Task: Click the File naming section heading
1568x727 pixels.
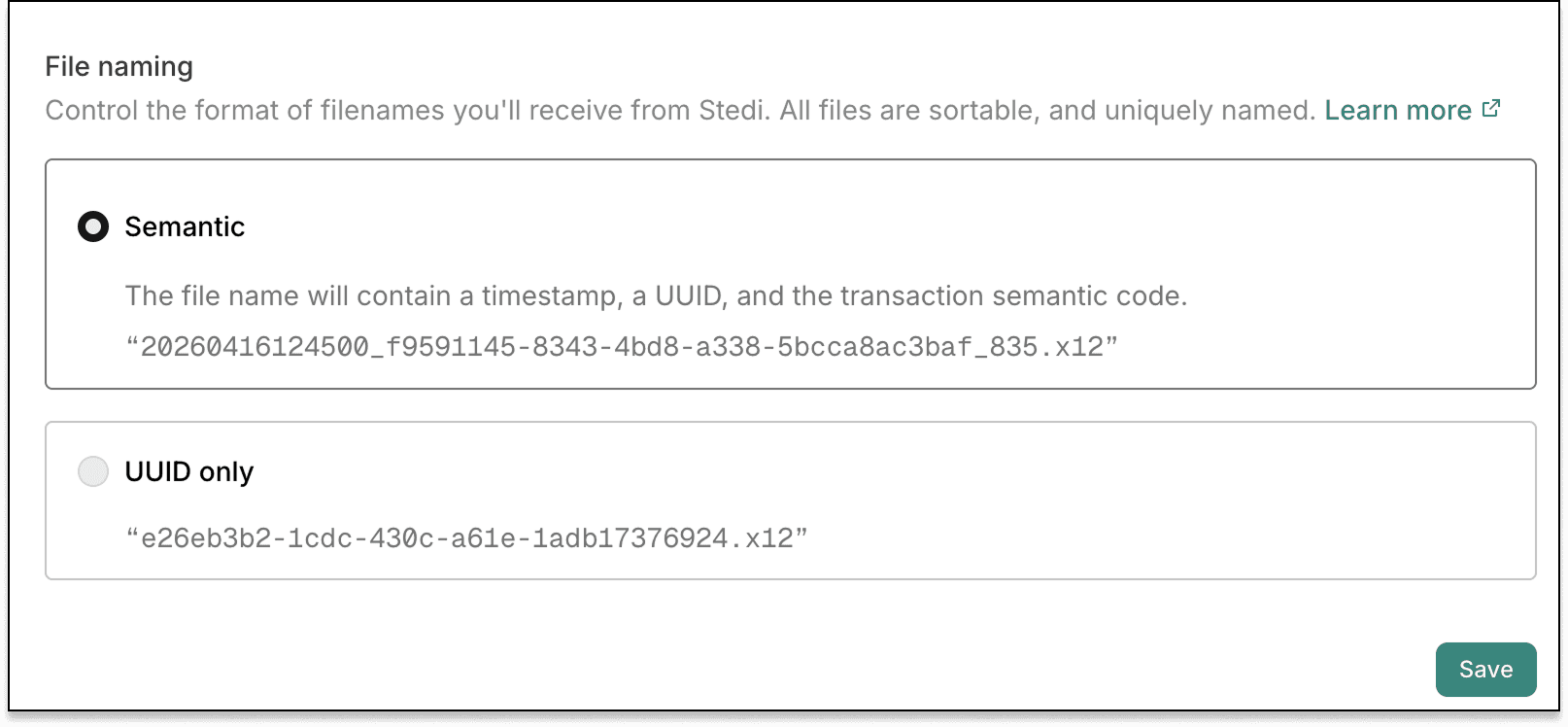Action: 119,66
